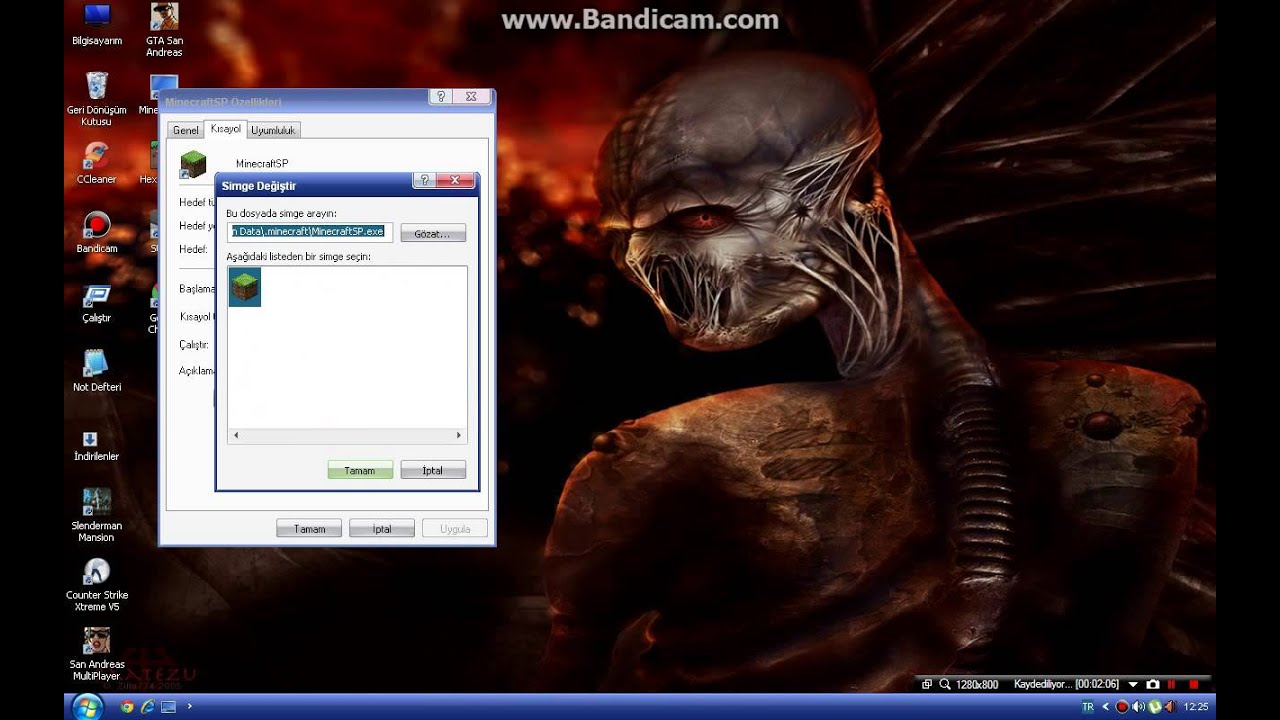Close the MinecraftSP Özellikleri window
This screenshot has width=1280, height=720.
(x=473, y=97)
